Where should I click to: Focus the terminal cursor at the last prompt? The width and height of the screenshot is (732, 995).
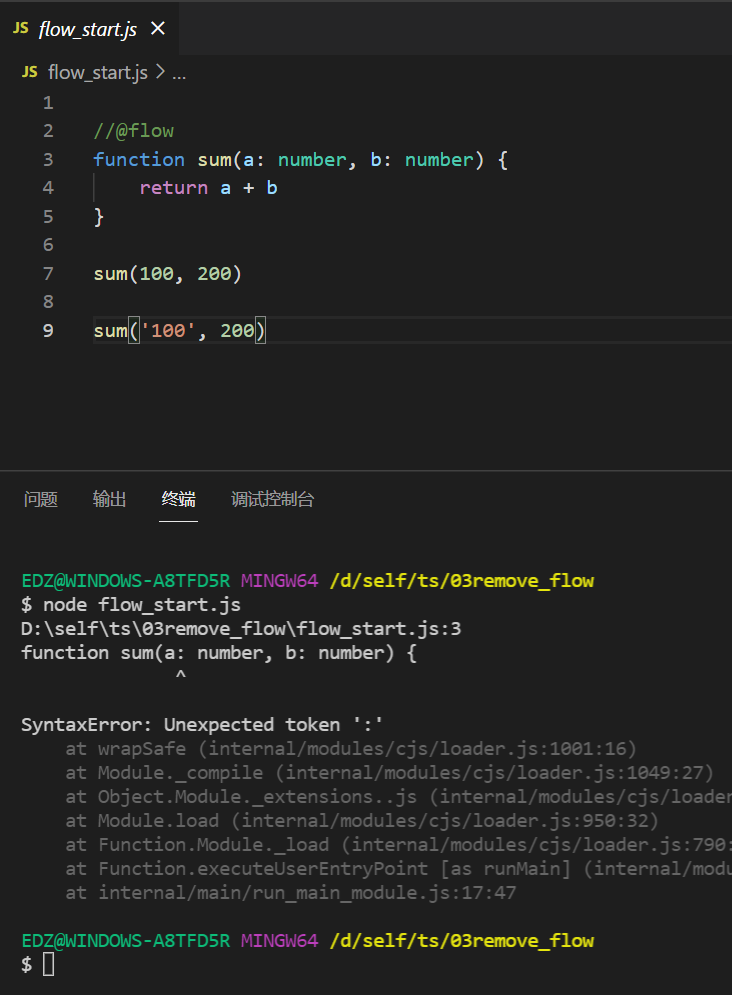49,965
